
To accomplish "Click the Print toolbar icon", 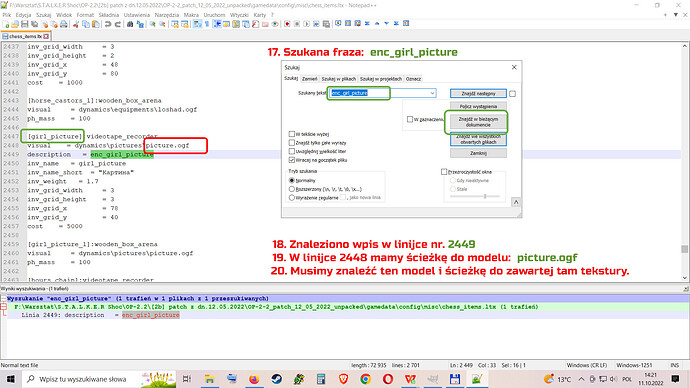I will (x=64, y=24).
